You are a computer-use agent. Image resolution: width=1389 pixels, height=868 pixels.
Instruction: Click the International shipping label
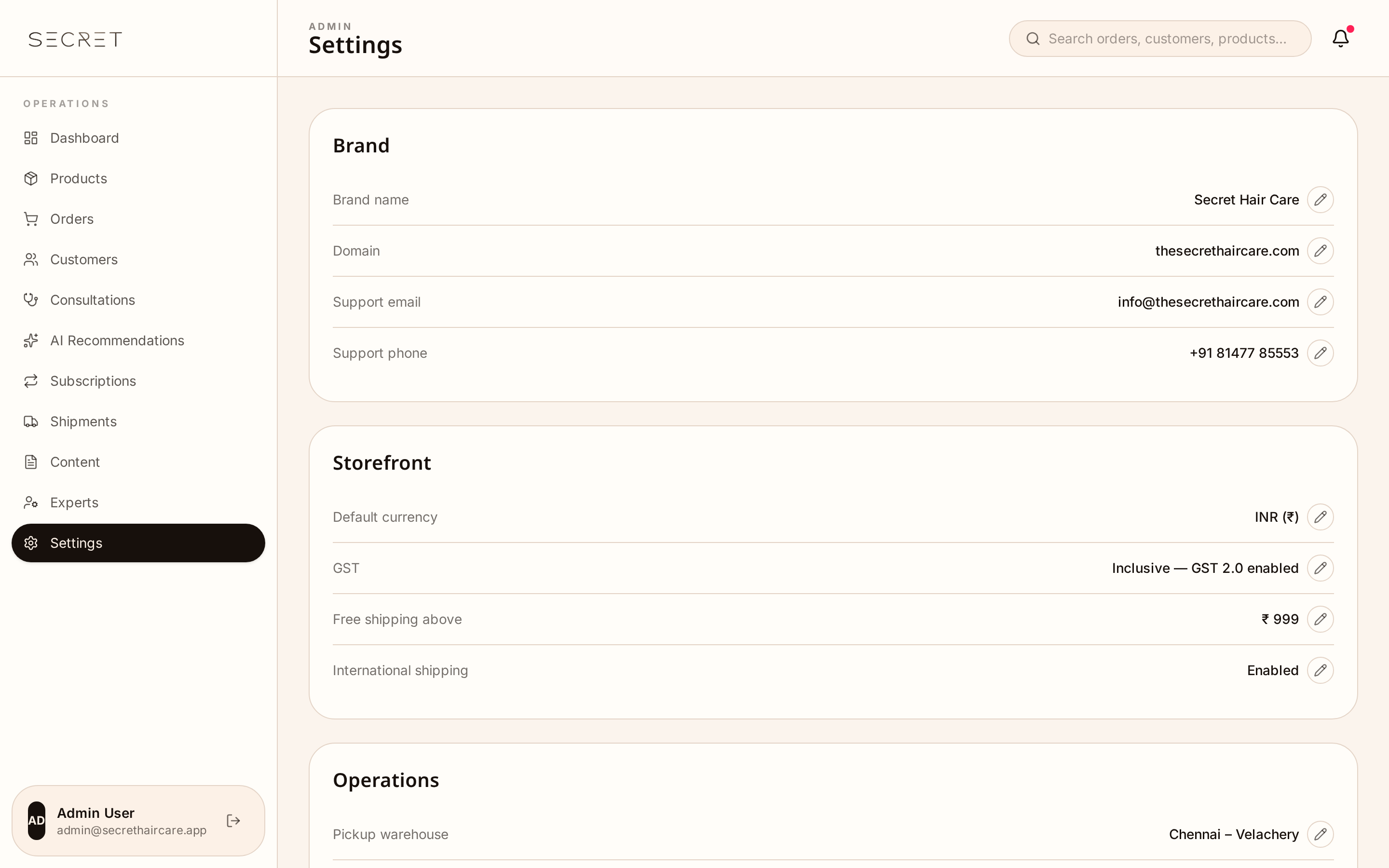tap(400, 670)
